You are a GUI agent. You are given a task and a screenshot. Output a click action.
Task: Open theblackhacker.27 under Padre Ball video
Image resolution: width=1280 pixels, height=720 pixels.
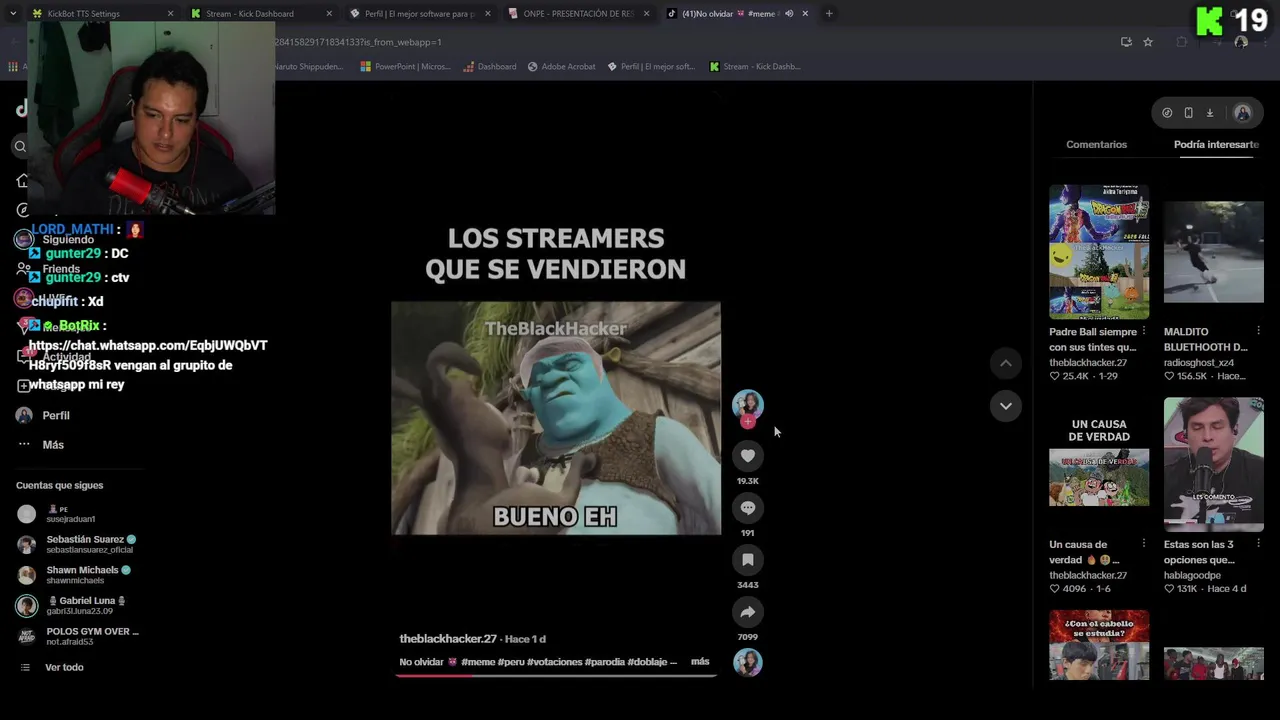pos(1088,363)
